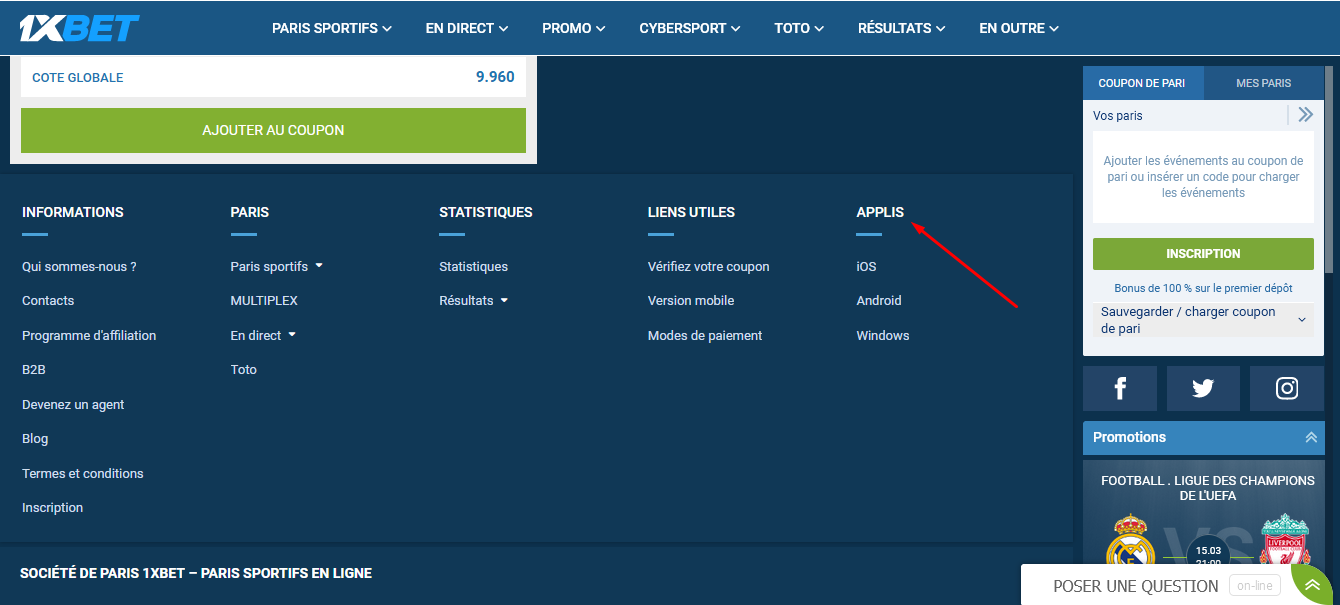1340x605 pixels.
Task: Open the CYBERSPORT menu
Action: [690, 28]
